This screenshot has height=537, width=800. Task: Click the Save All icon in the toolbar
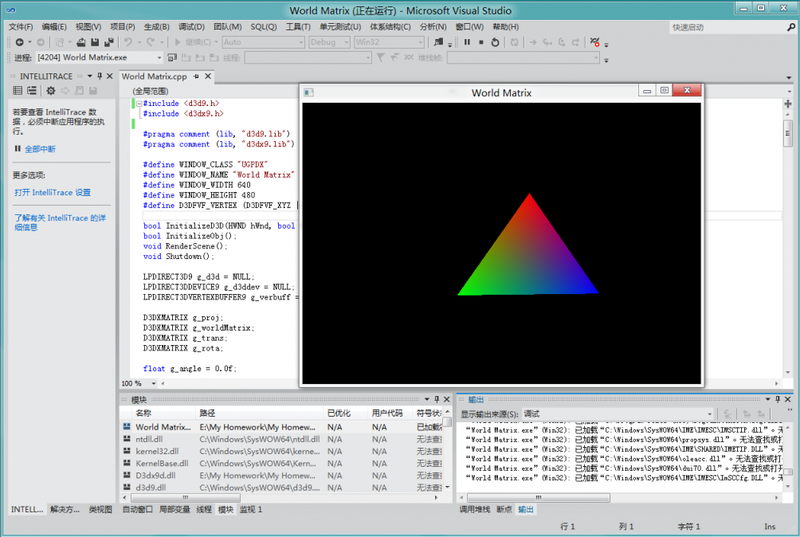(x=107, y=42)
